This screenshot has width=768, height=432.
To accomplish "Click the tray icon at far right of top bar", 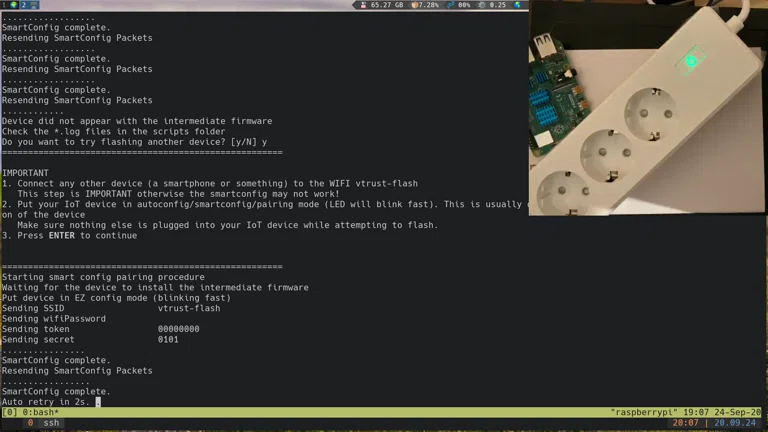I will [x=519, y=5].
